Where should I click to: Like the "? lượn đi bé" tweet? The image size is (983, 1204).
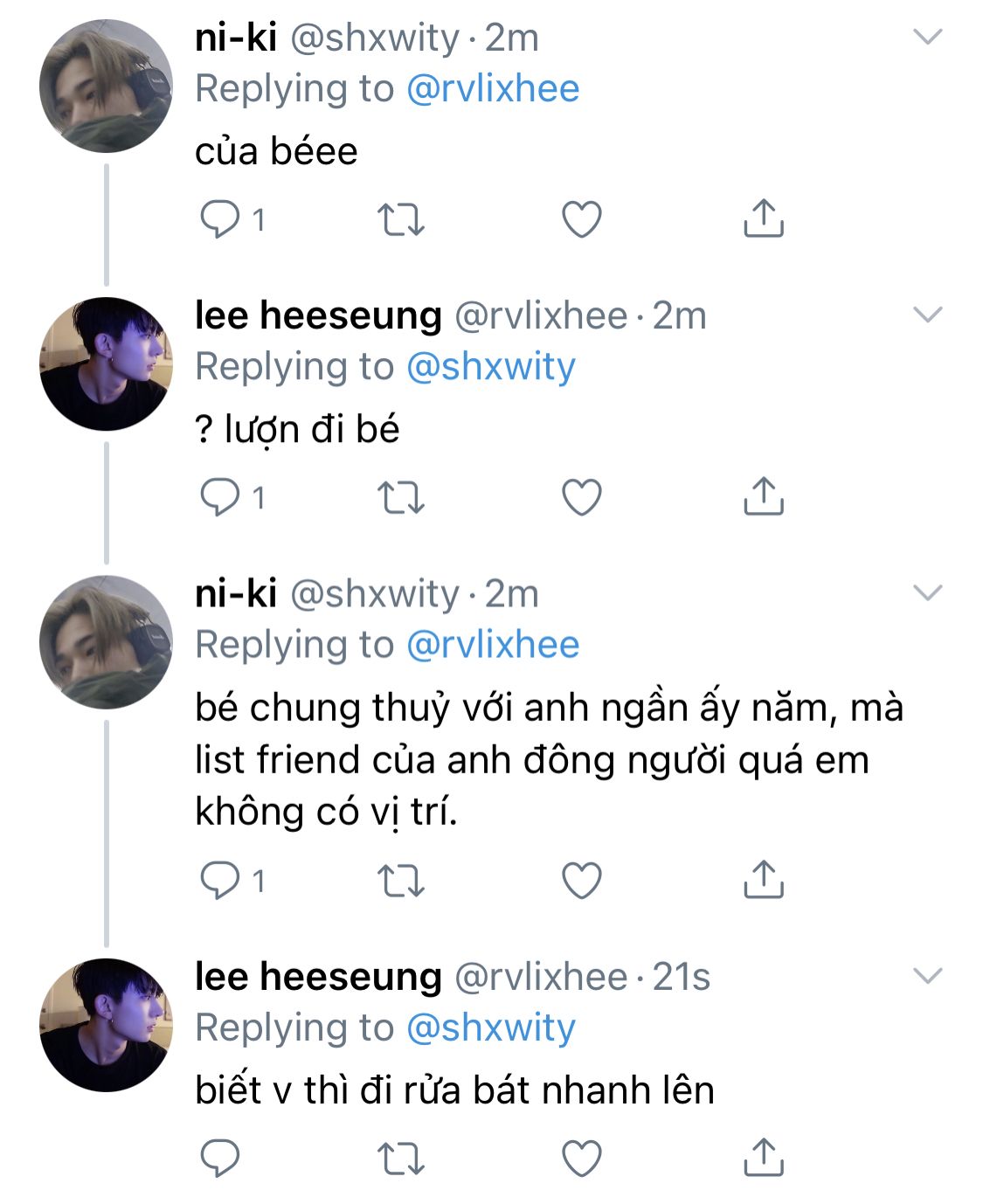581,497
